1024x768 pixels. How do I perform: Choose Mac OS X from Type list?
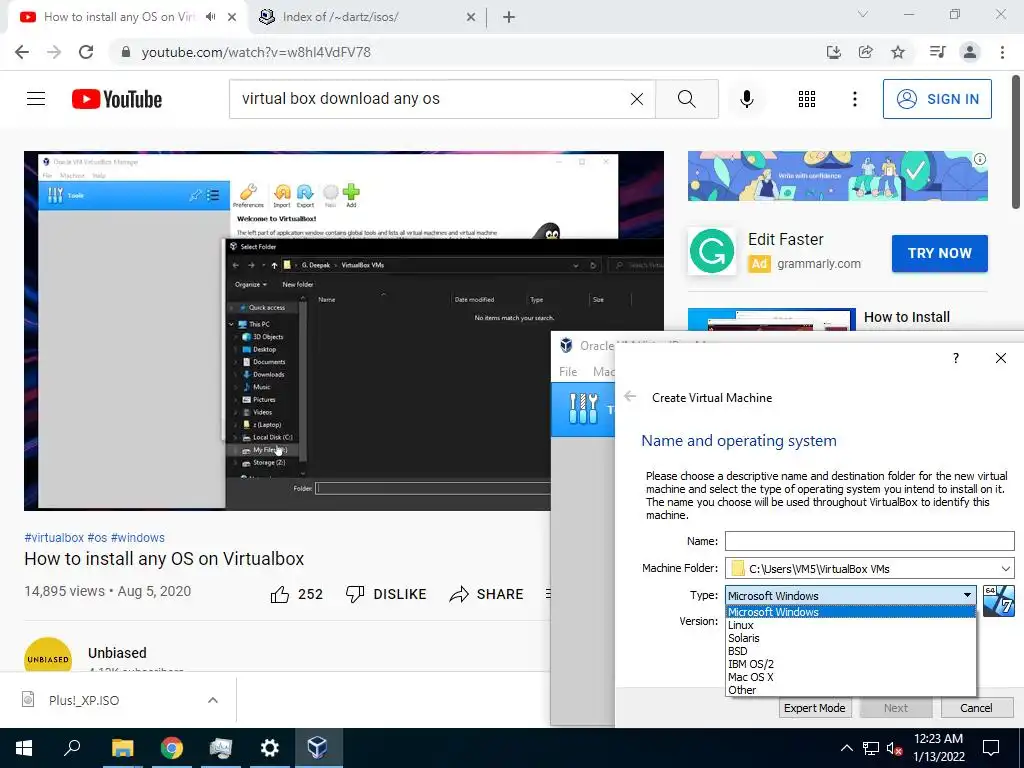pos(850,677)
